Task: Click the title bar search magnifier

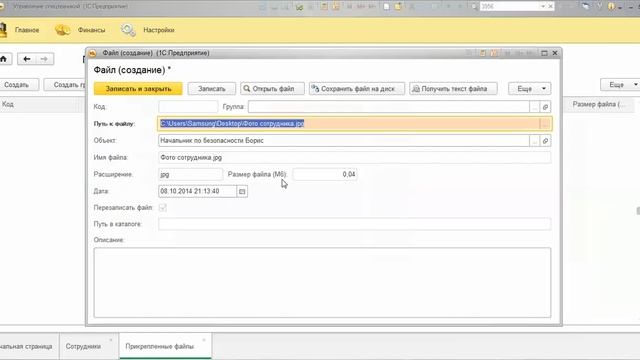Action: [x=475, y=7]
